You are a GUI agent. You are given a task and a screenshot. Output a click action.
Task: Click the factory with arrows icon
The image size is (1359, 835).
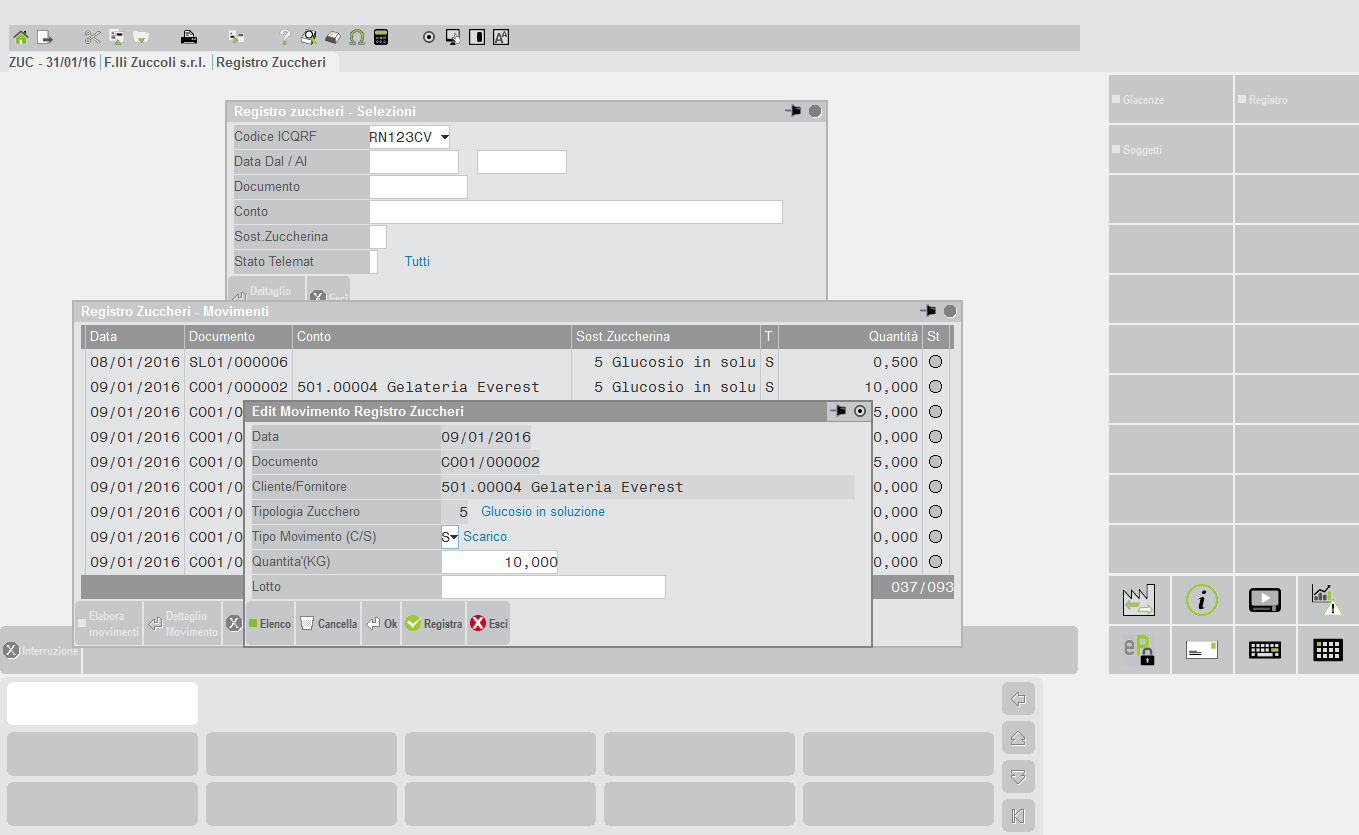pos(1139,600)
